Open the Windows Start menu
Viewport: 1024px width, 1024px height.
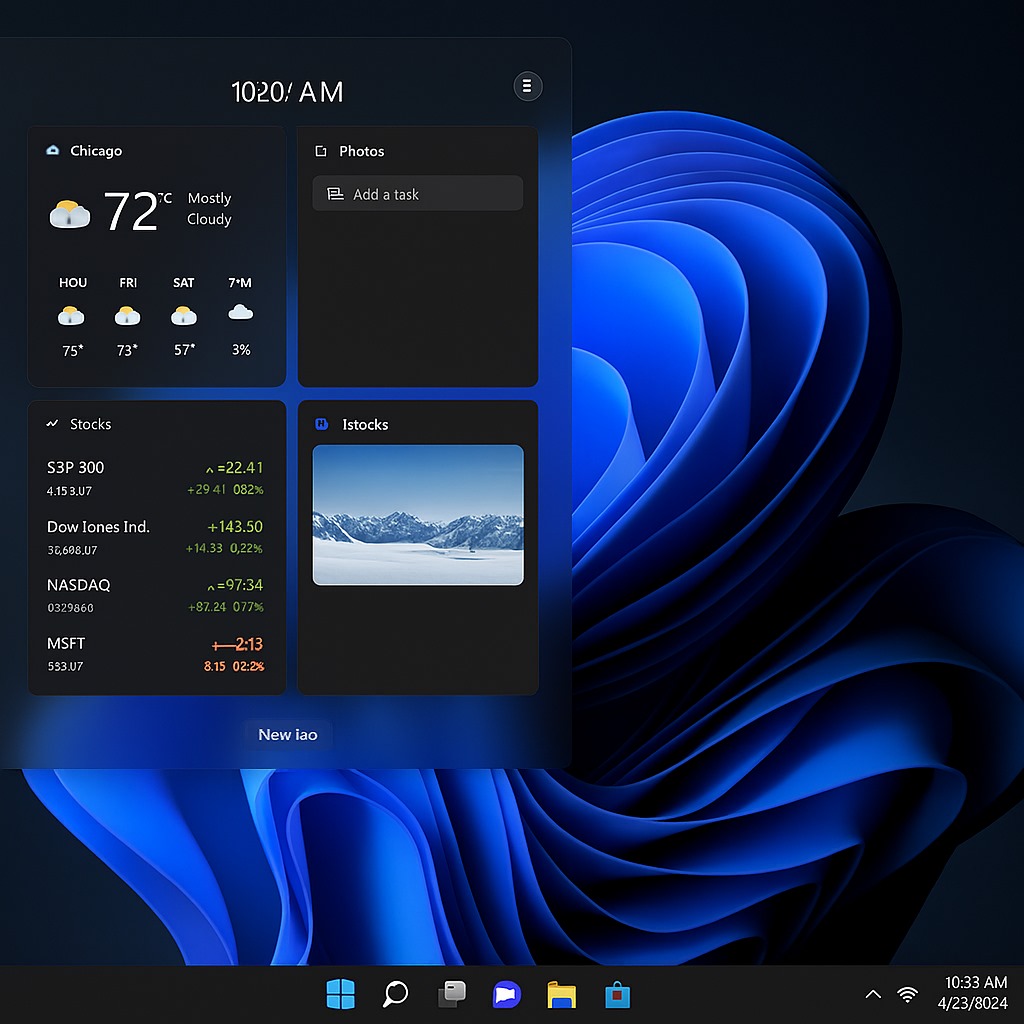pos(340,994)
